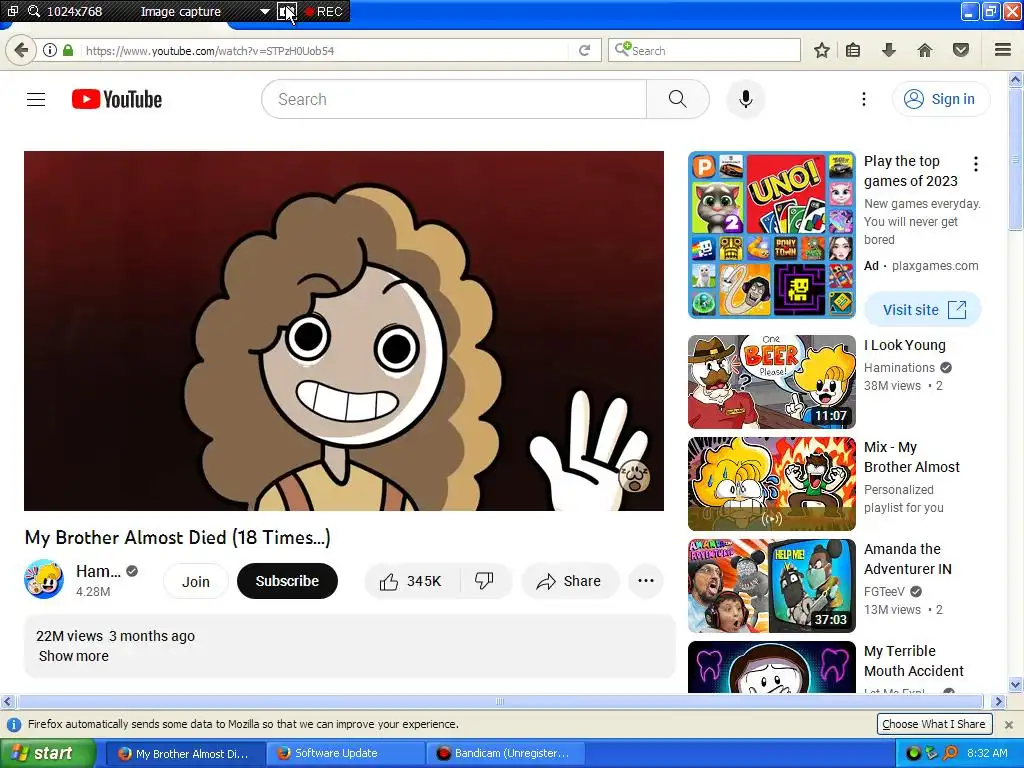Click the Haminations channel name in sidebar
Image resolution: width=1024 pixels, height=768 pixels.
click(x=899, y=368)
